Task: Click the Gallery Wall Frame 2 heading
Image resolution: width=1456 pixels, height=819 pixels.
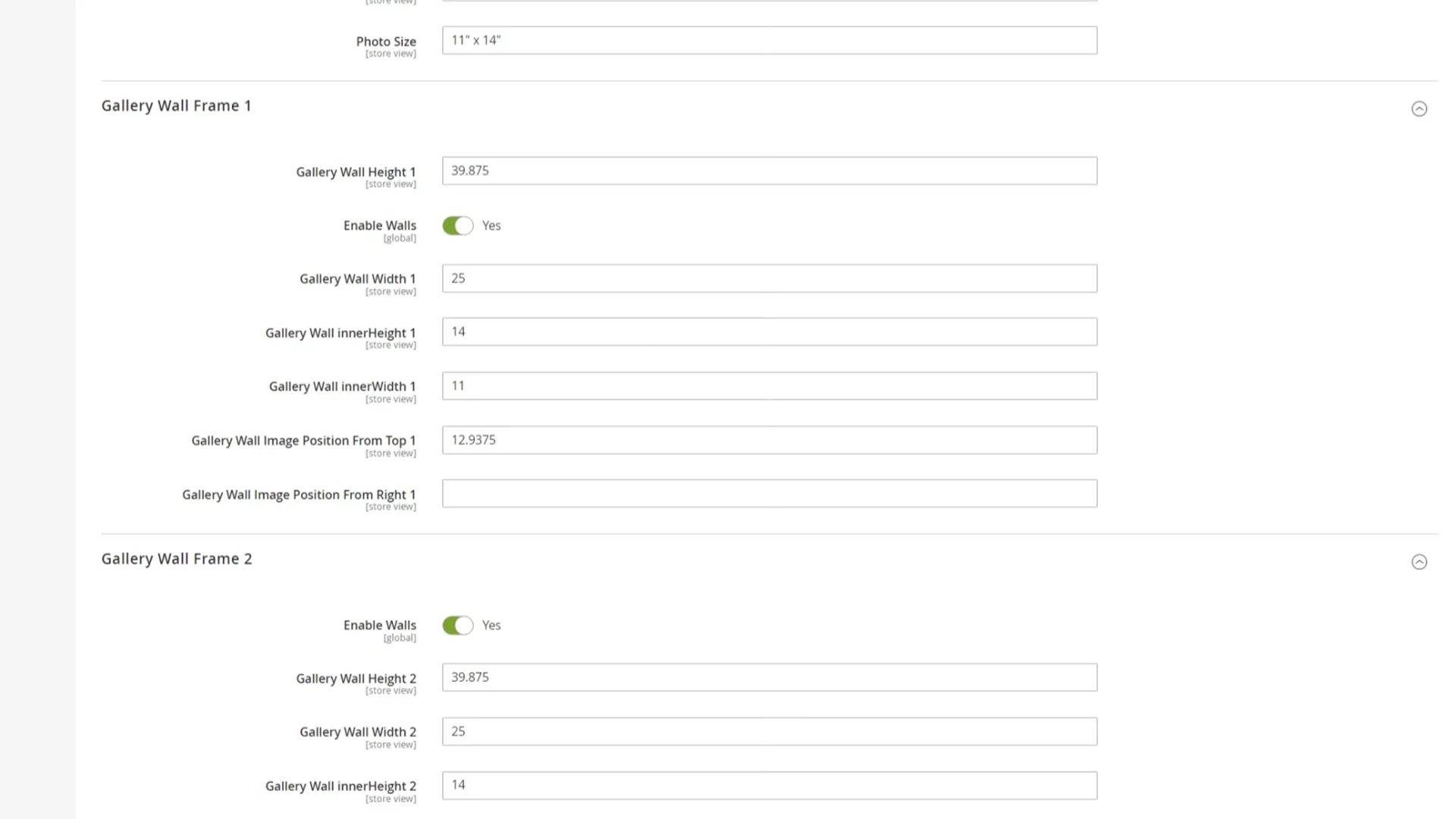Action: pos(177,559)
